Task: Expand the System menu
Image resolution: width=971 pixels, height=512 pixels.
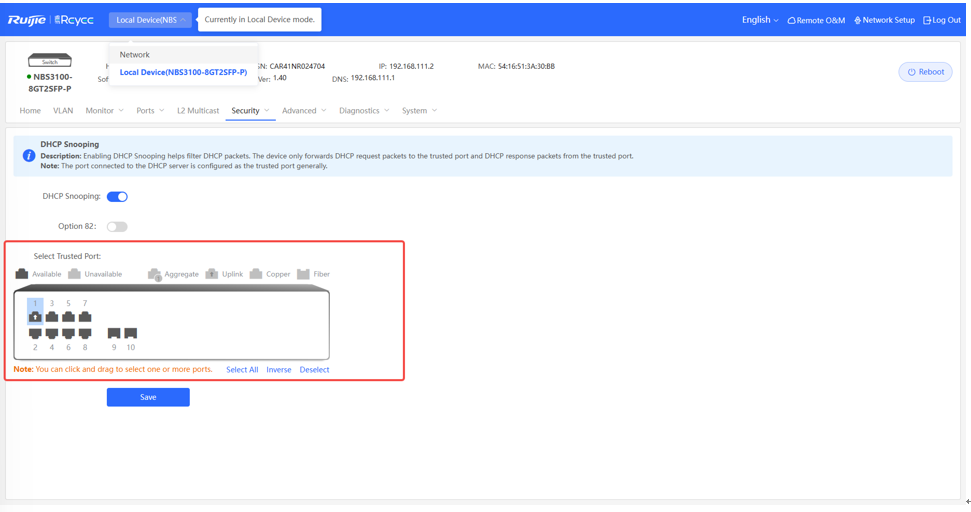Action: point(419,110)
